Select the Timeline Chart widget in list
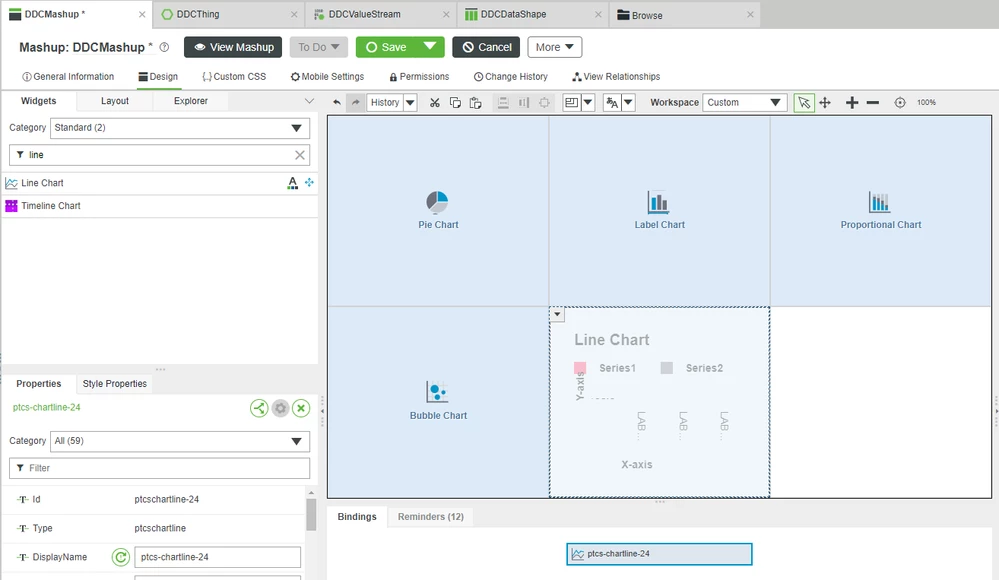This screenshot has height=580, width=999. click(x=159, y=206)
